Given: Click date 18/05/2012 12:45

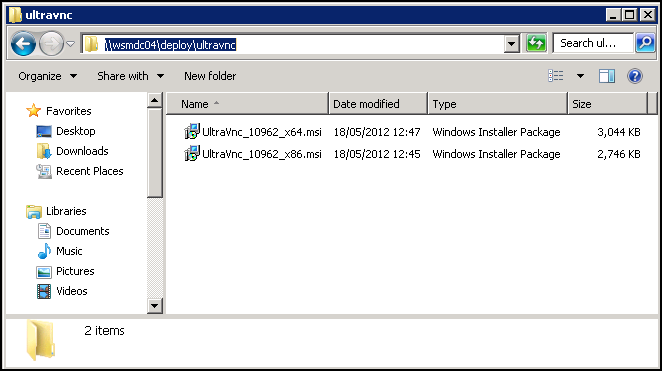Looking at the screenshot, I should click(377, 154).
